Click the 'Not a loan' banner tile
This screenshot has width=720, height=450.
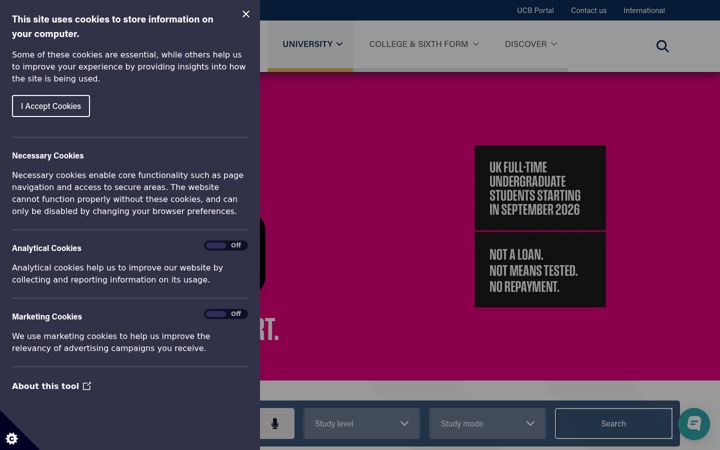tap(540, 270)
